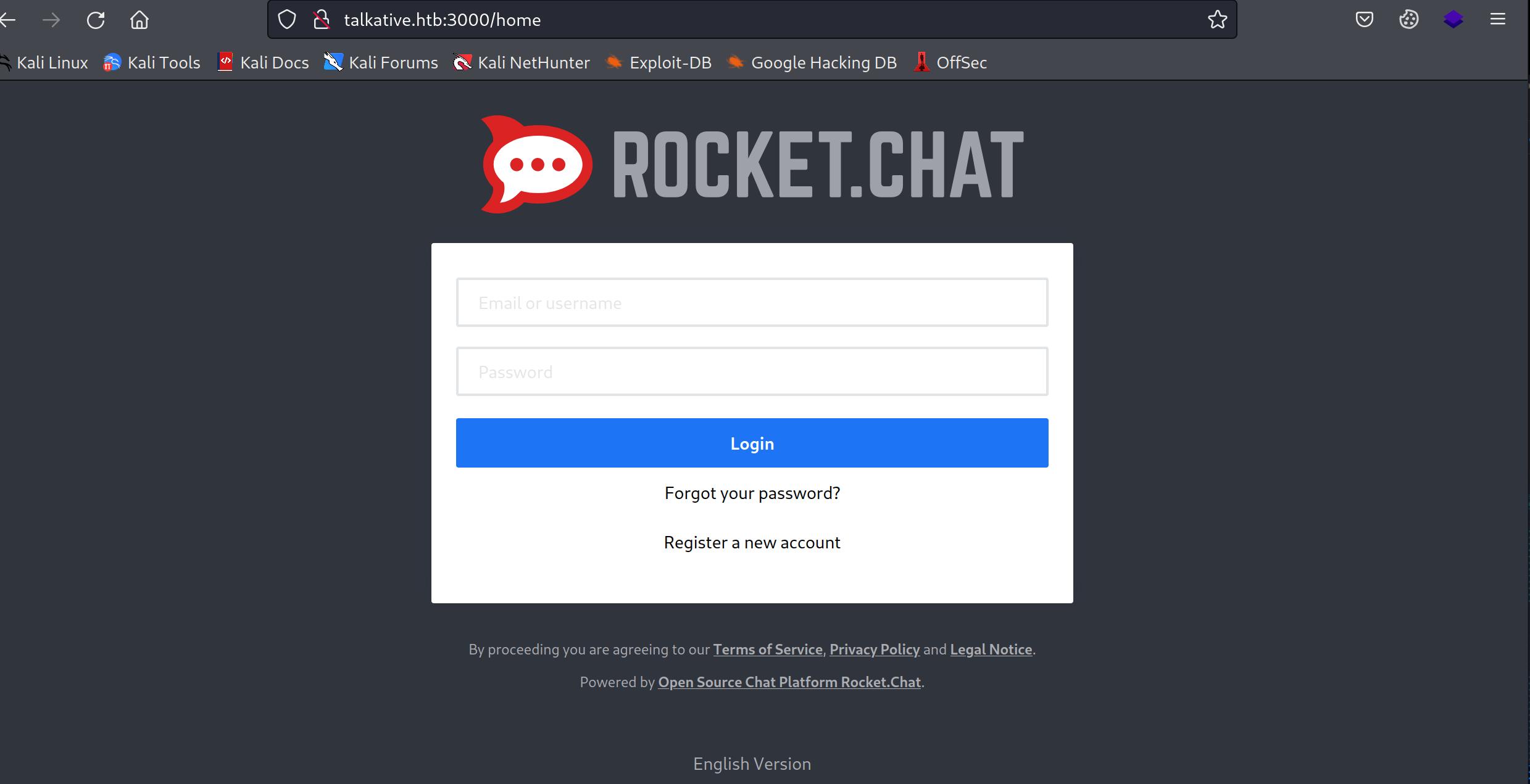
Task: Open the Firefox hamburger menu
Action: [x=1498, y=20]
